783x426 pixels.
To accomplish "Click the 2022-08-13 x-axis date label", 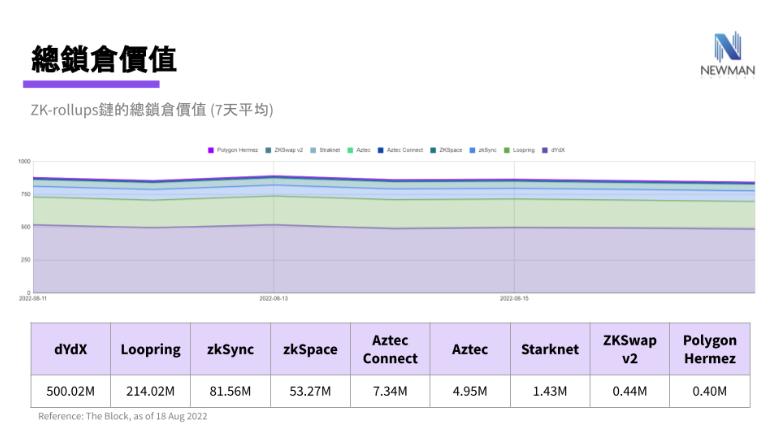I will pos(274,298).
